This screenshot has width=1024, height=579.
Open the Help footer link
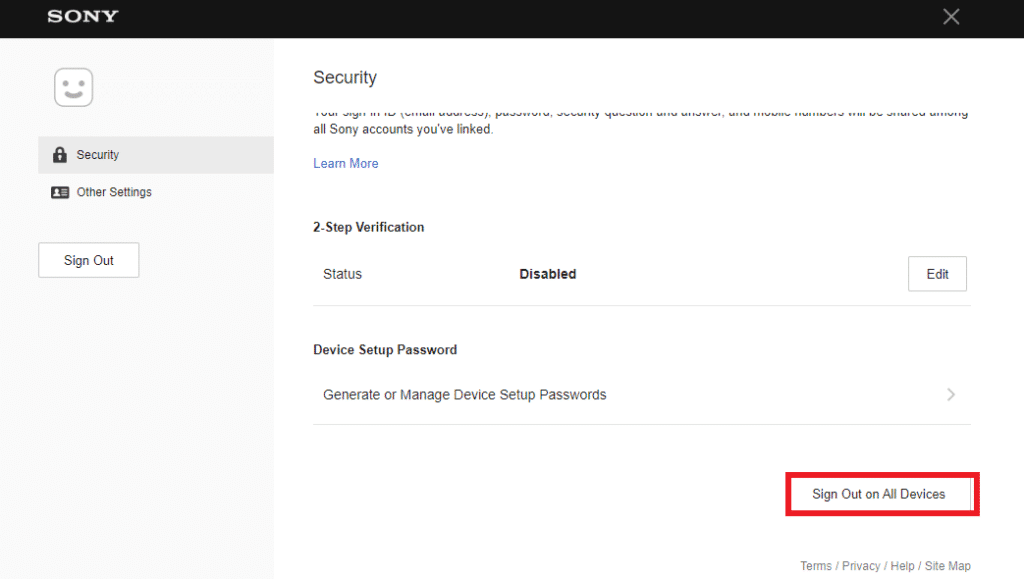902,566
